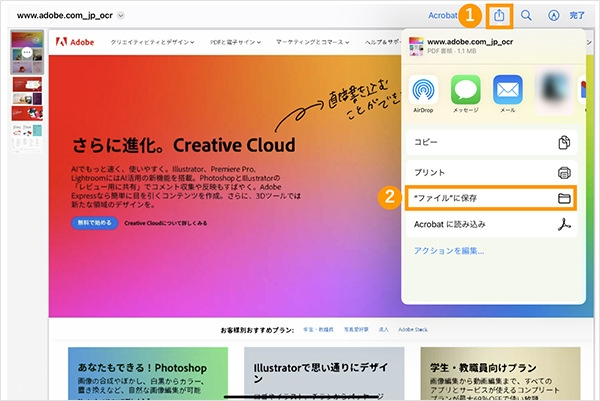The width and height of the screenshot is (600, 401).
Task: Choose プリント in share sheet
Action: point(491,173)
